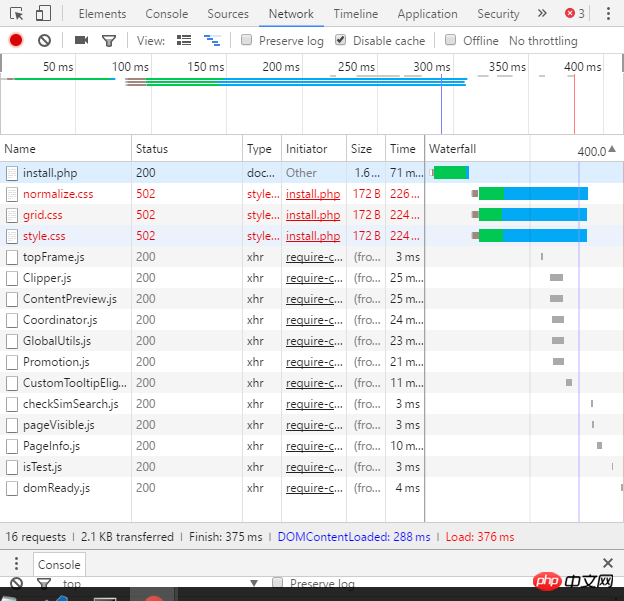Switch to the Elements tab
This screenshot has width=624, height=601.
click(102, 14)
